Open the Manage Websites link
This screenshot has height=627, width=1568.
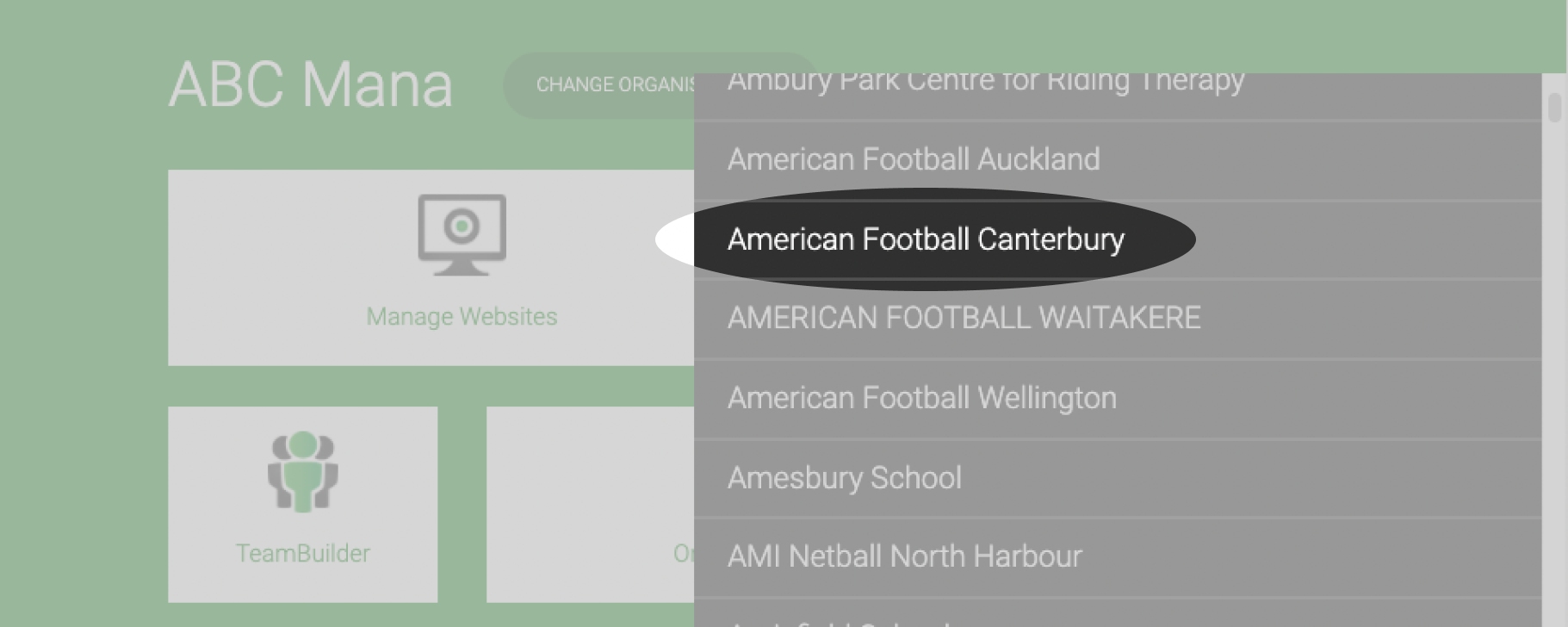click(462, 317)
